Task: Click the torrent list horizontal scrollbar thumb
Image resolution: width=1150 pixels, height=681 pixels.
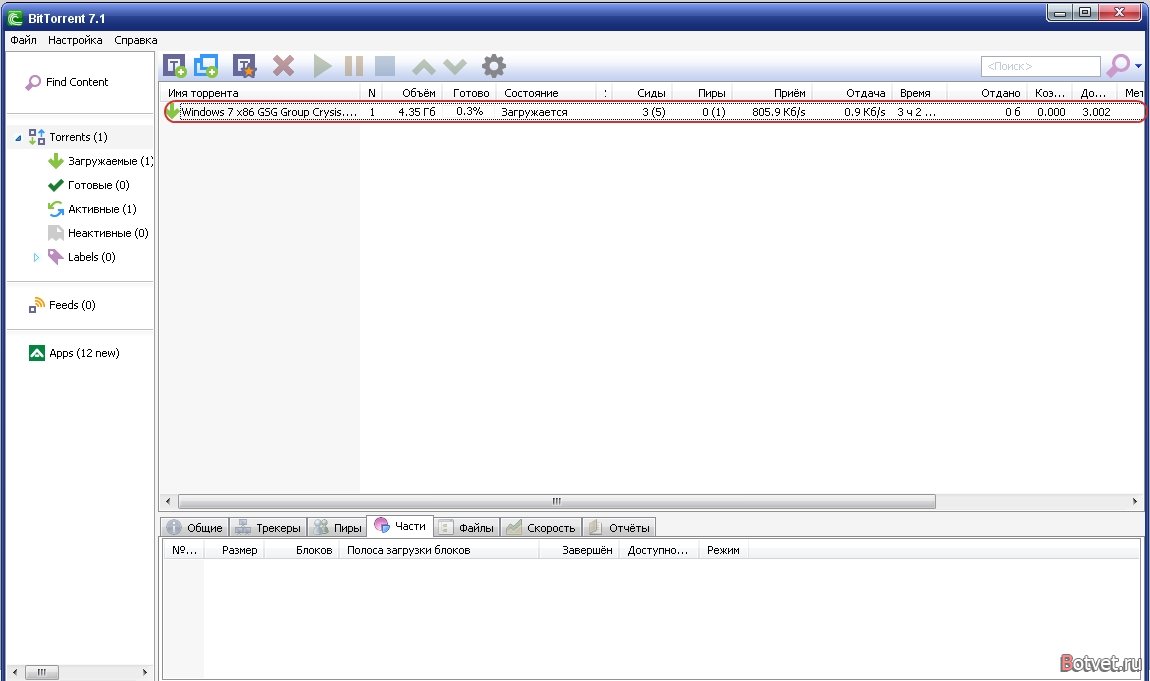Action: pos(557,501)
